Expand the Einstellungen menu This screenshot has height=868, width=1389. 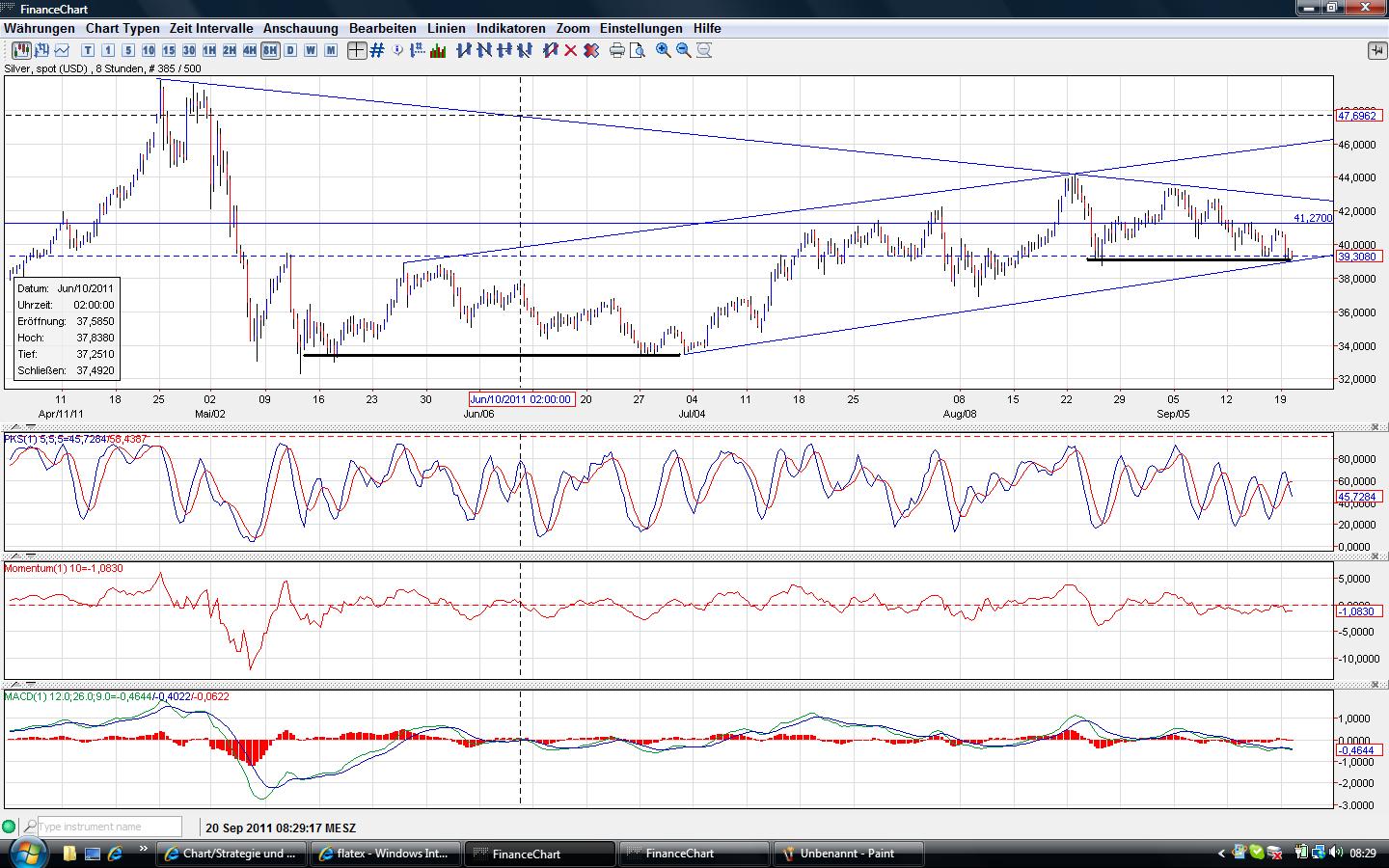[x=640, y=28]
